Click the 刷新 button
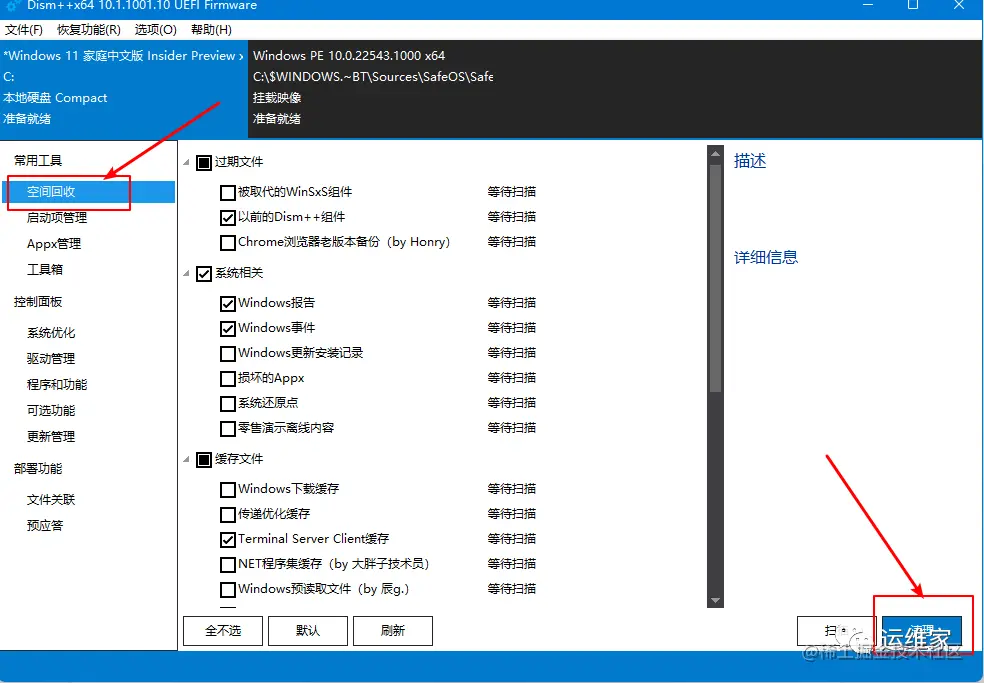The image size is (984, 683). [x=393, y=630]
